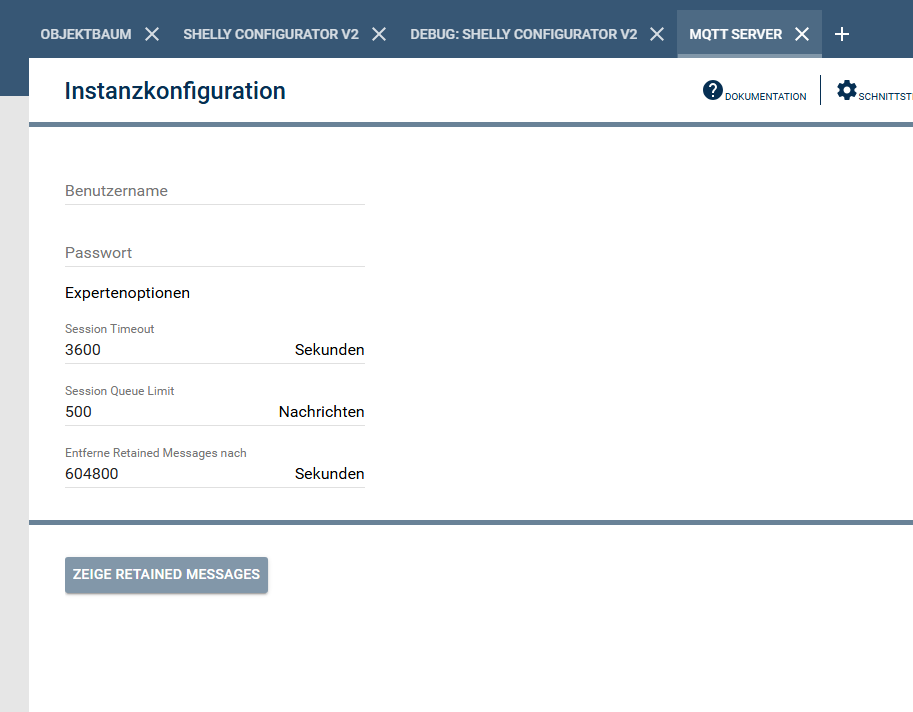Switch to Shelly Configurator V2 tab
The image size is (913, 712).
coord(271,34)
